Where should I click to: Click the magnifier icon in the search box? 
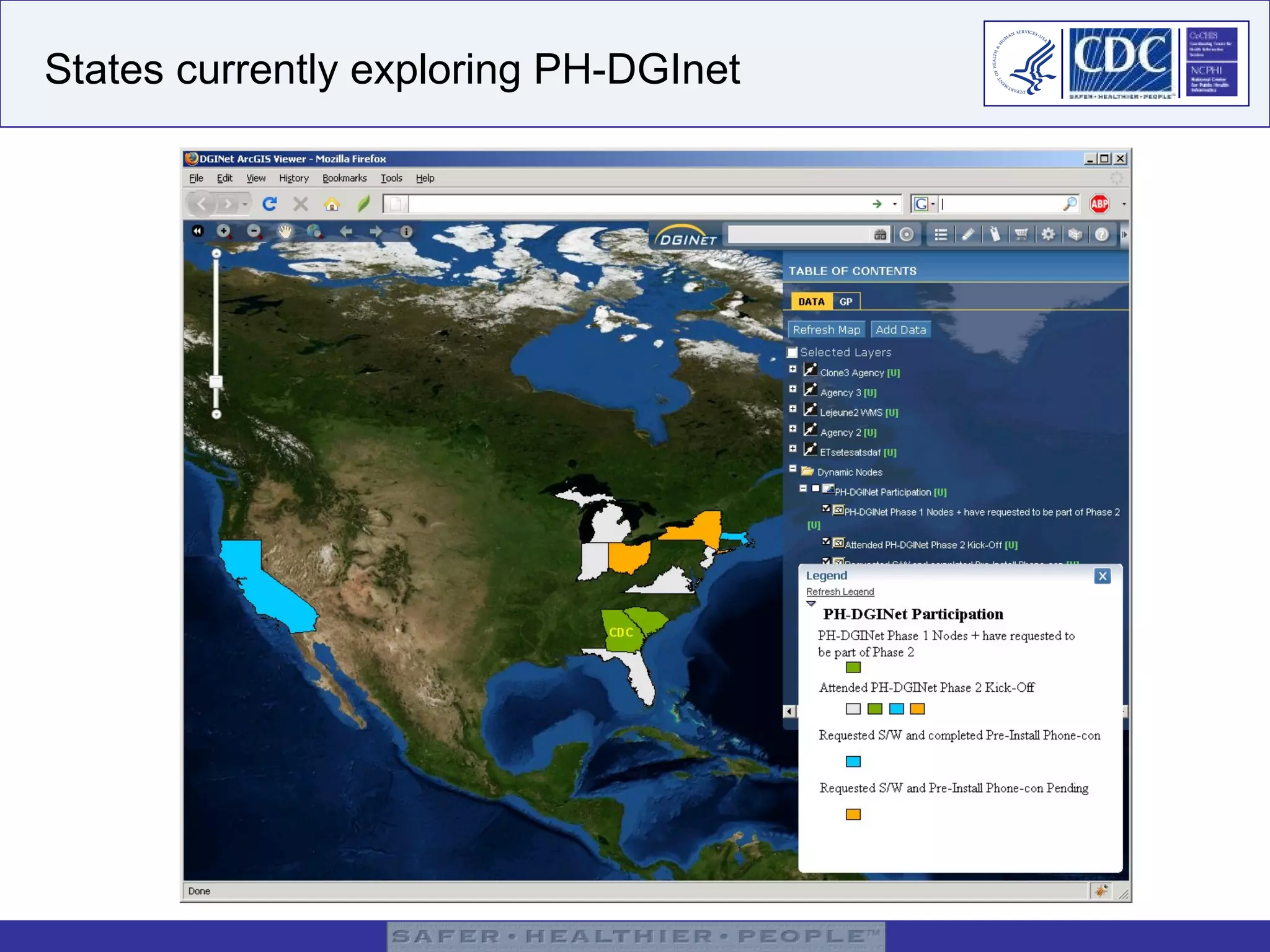pyautogui.click(x=1070, y=204)
